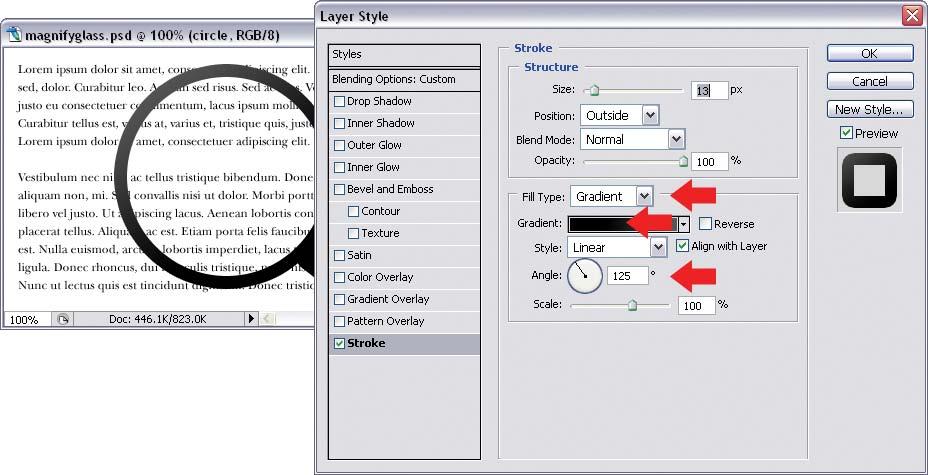Click the New Style... button
The width and height of the screenshot is (928, 475).
coord(870,109)
